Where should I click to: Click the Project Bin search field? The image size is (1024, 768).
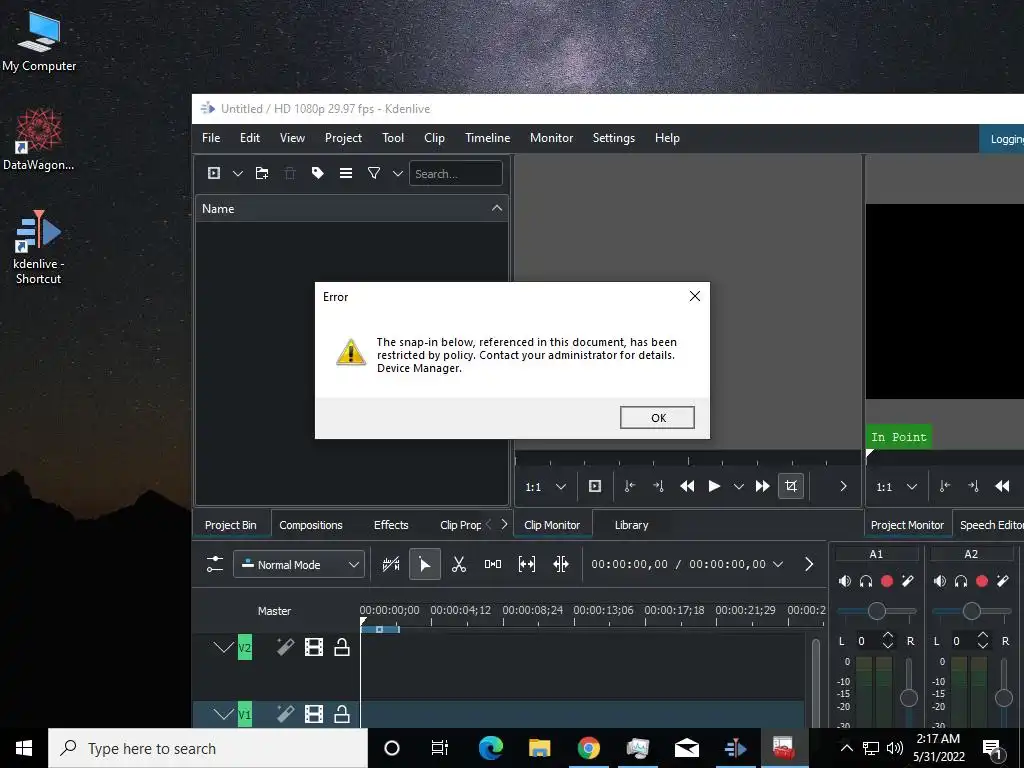[455, 174]
